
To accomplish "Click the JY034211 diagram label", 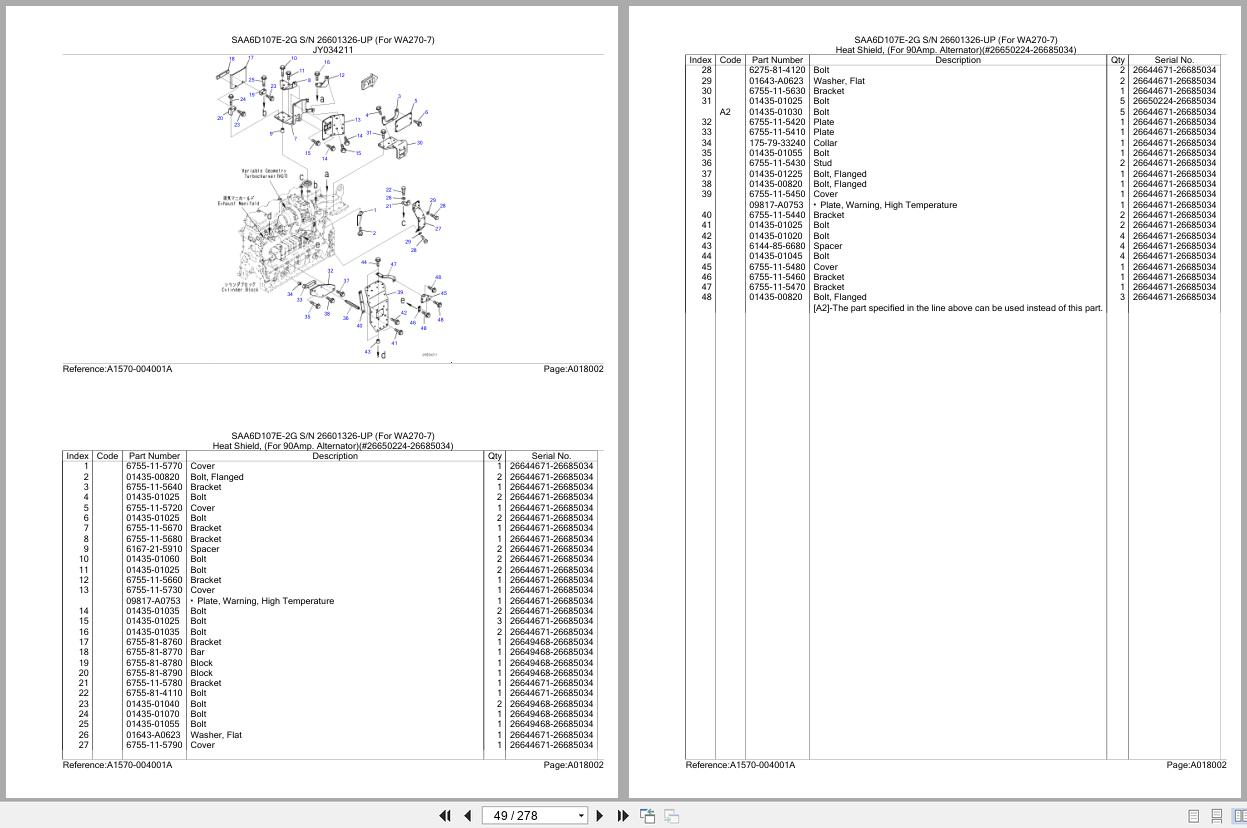I will 333,50.
